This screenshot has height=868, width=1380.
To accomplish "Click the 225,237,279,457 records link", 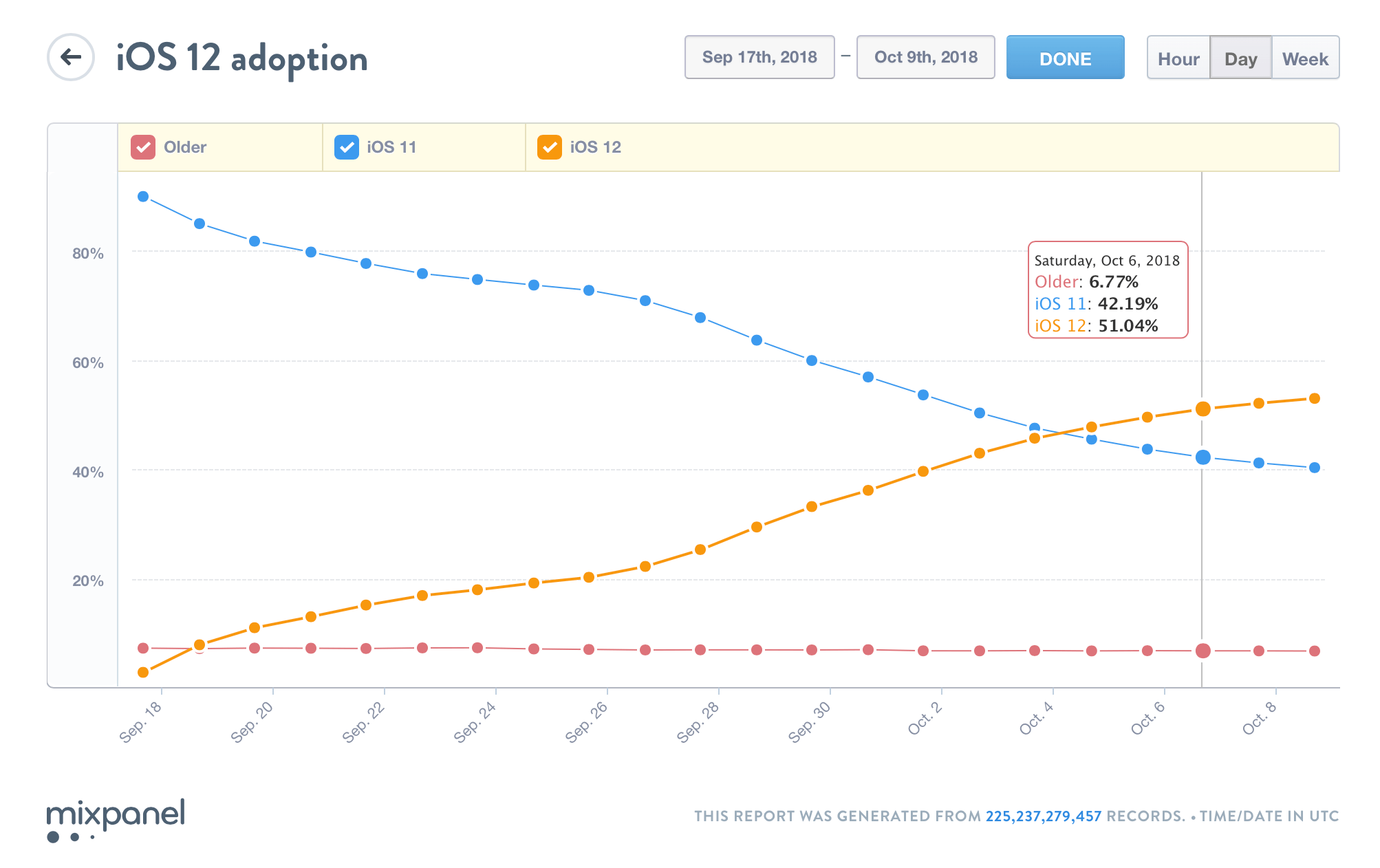I will [1043, 816].
